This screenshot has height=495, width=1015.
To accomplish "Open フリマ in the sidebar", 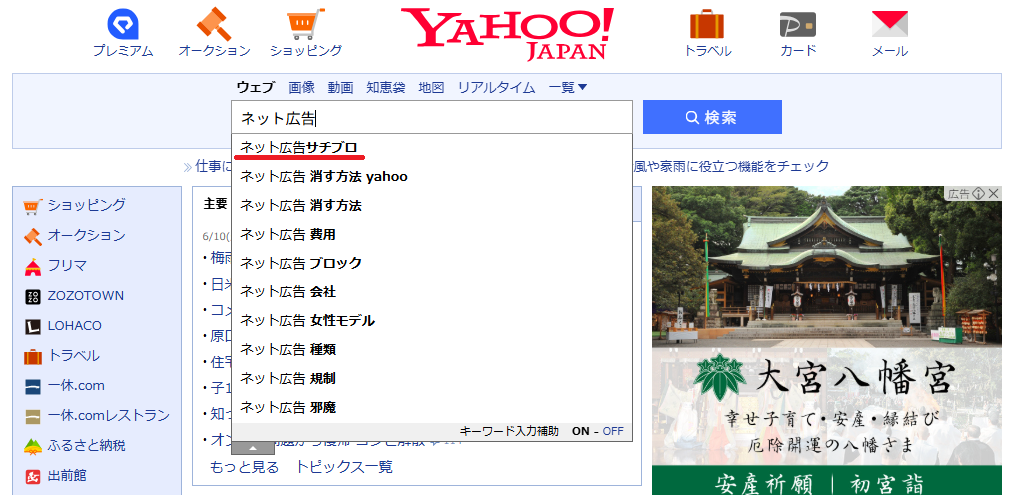I will tap(55, 265).
